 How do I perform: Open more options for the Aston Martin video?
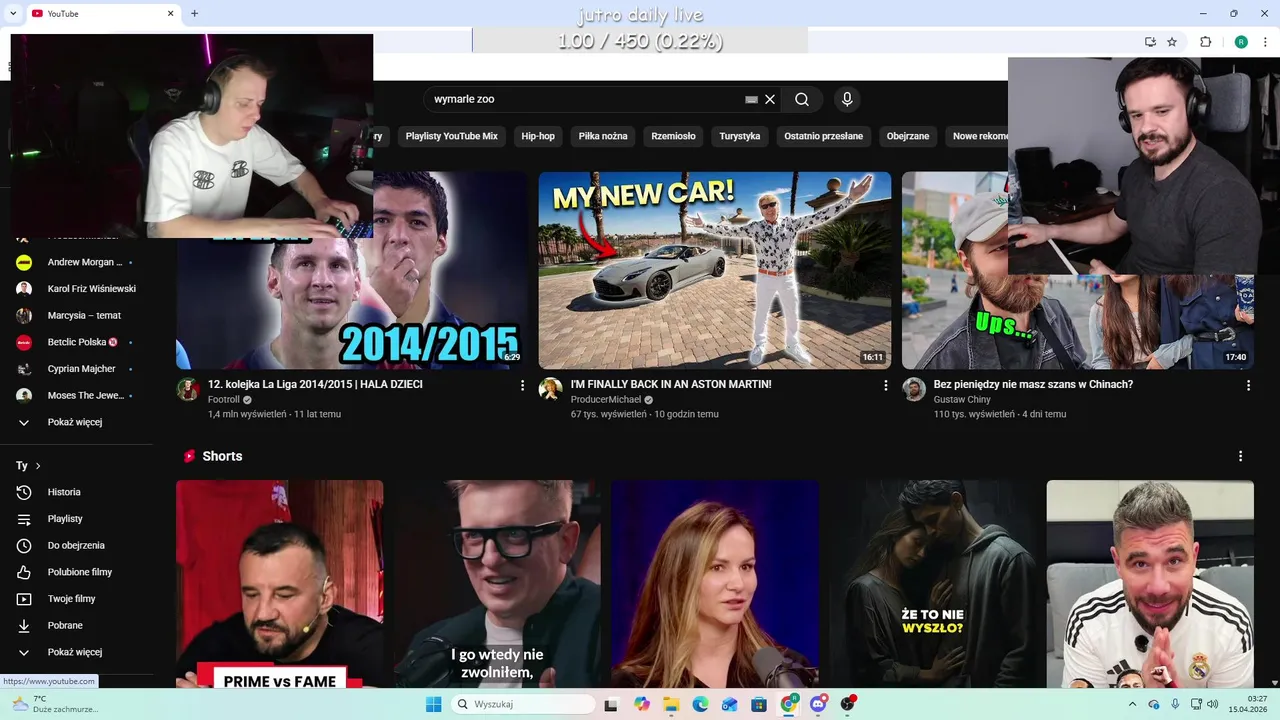coord(885,385)
